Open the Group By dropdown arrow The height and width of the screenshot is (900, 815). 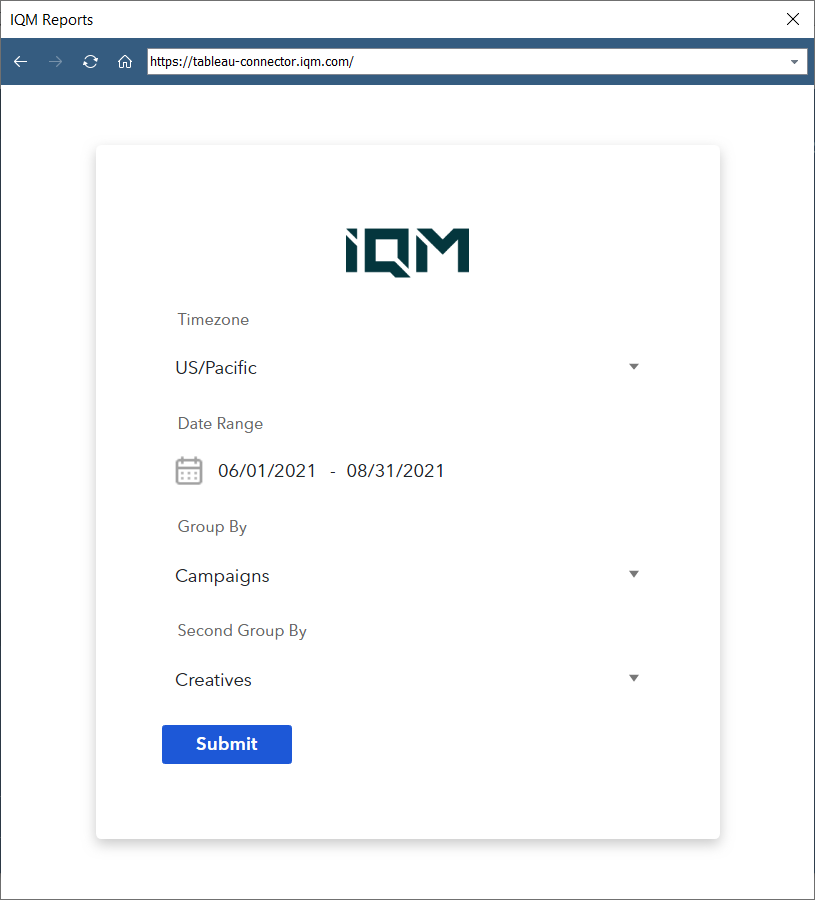pyautogui.click(x=633, y=574)
